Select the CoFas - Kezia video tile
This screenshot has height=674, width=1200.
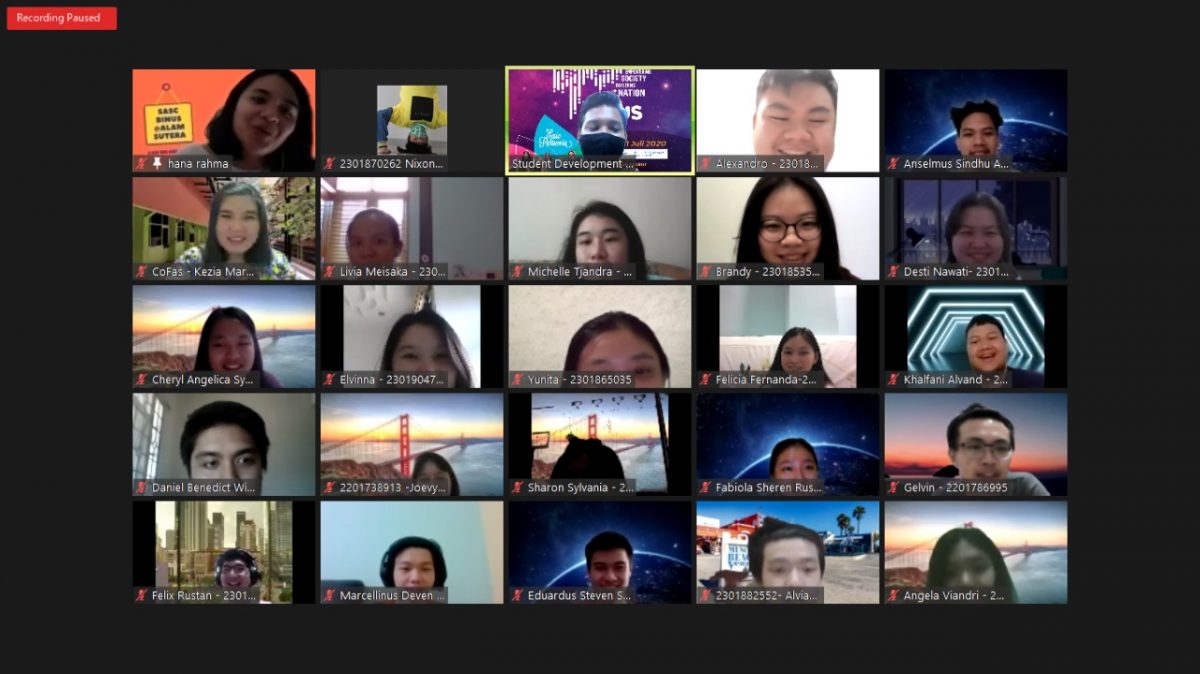(224, 228)
